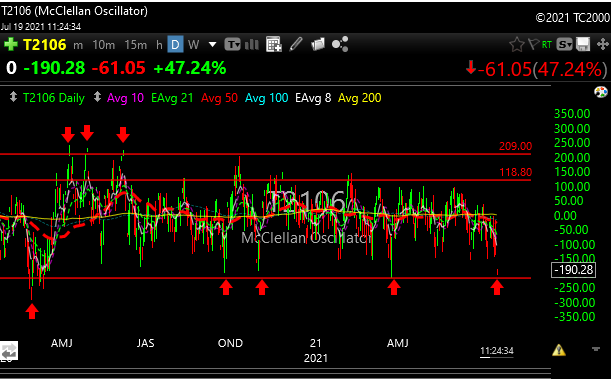Switch to the Weekly W timeframe

pyautogui.click(x=193, y=45)
